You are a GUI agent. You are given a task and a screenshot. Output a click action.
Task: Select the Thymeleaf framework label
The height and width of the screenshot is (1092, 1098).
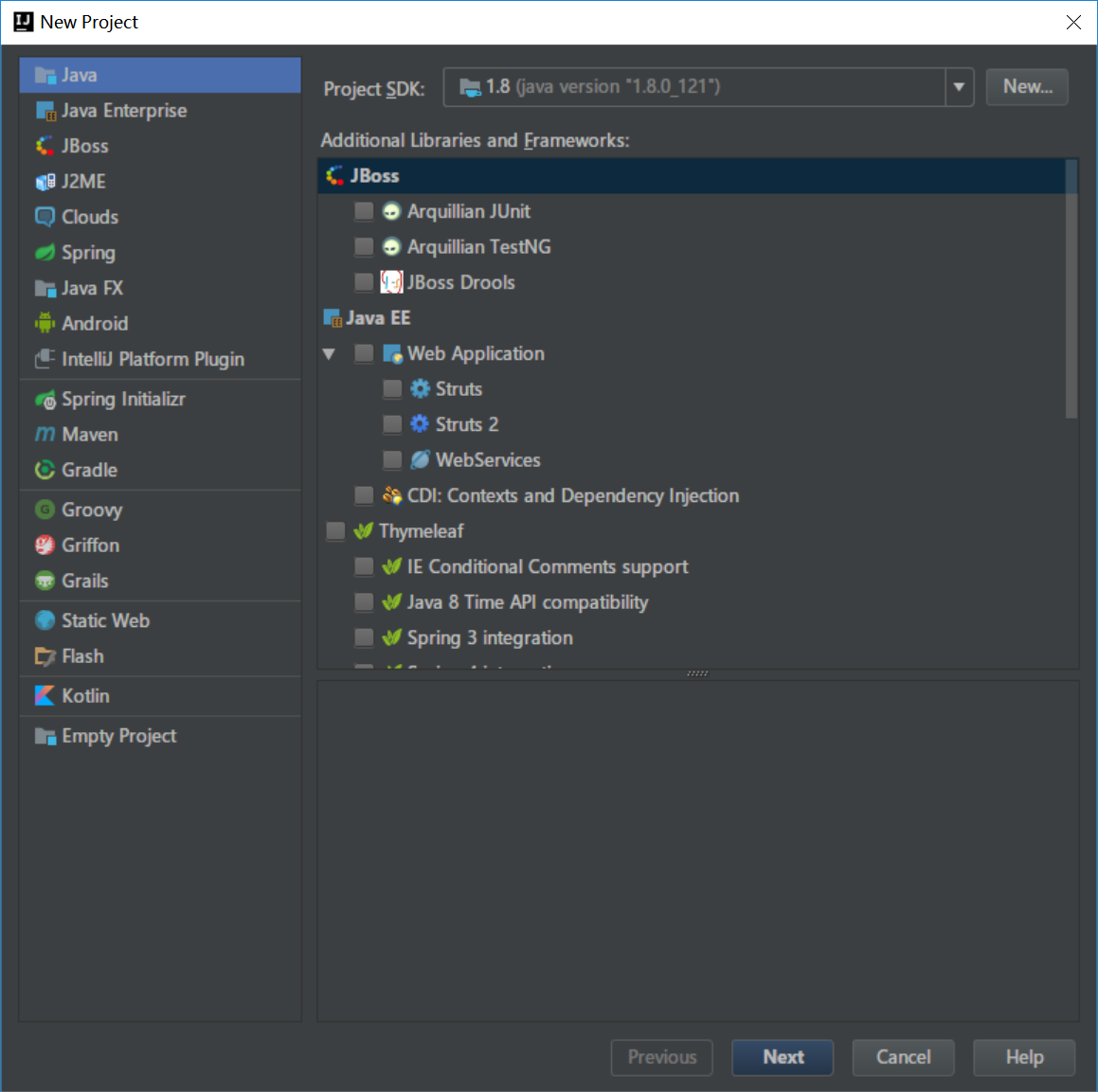point(421,531)
